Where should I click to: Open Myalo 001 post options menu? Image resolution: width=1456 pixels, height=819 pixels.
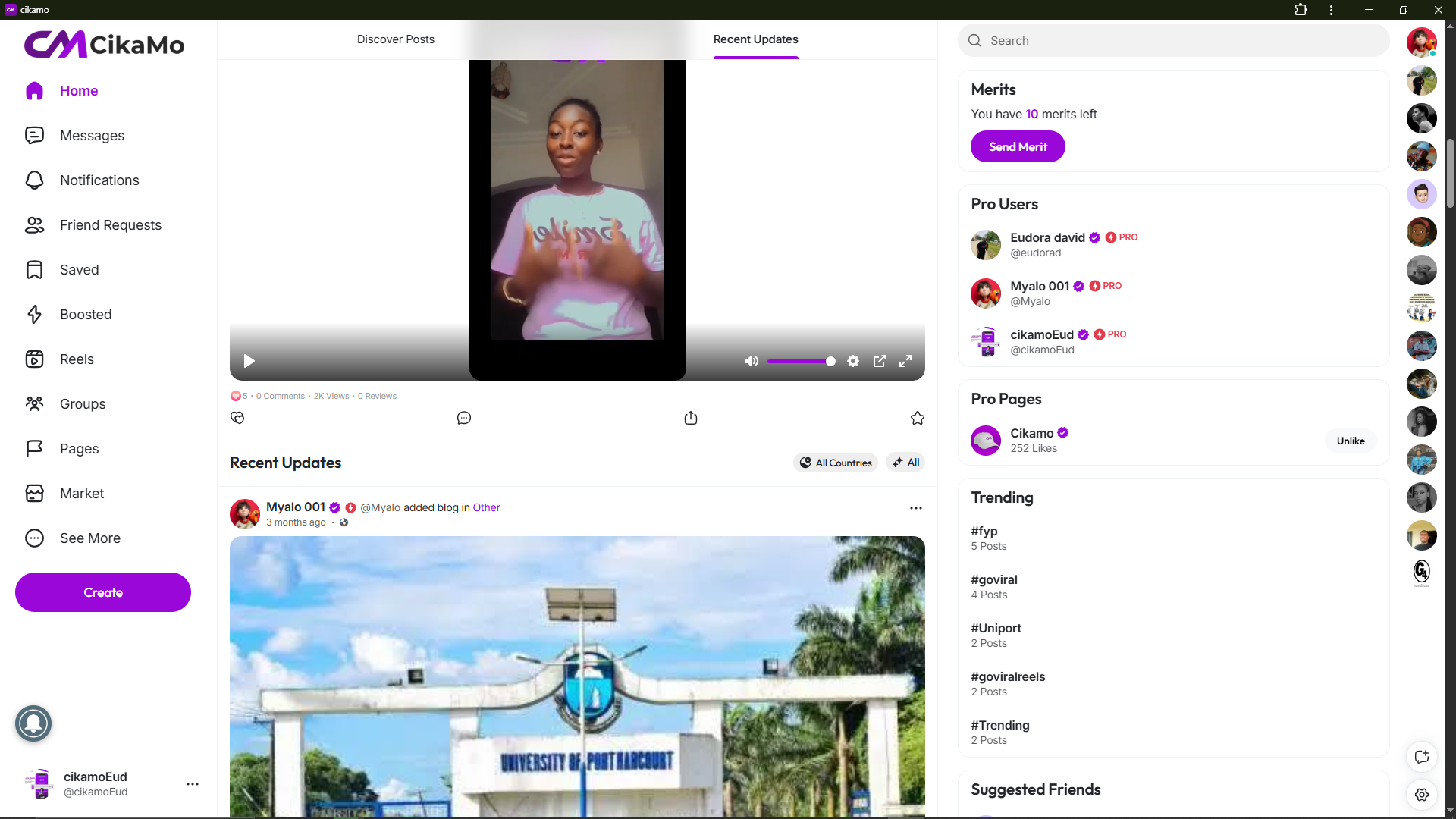916,508
